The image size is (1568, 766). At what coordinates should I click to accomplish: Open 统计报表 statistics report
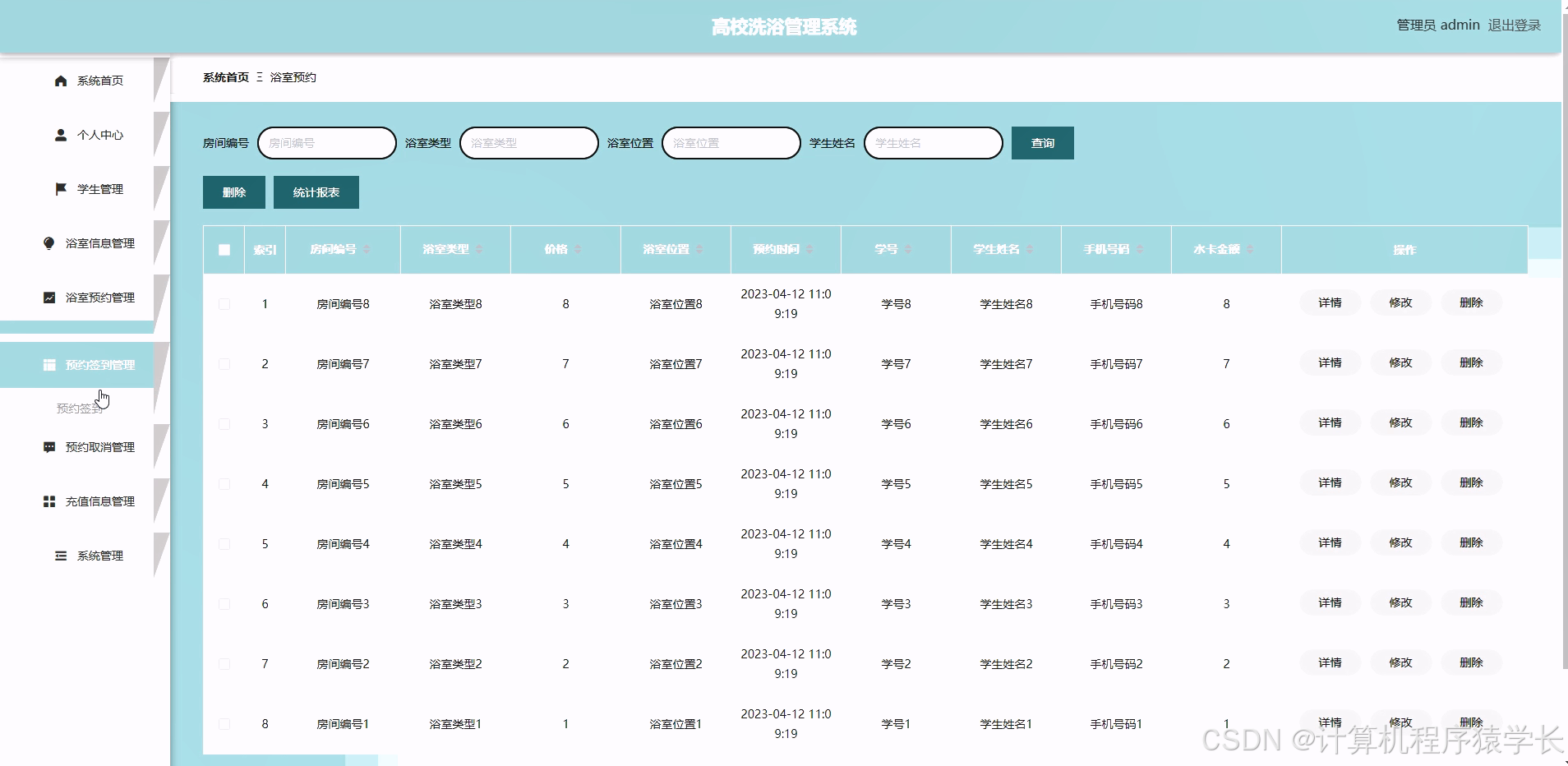coord(316,192)
